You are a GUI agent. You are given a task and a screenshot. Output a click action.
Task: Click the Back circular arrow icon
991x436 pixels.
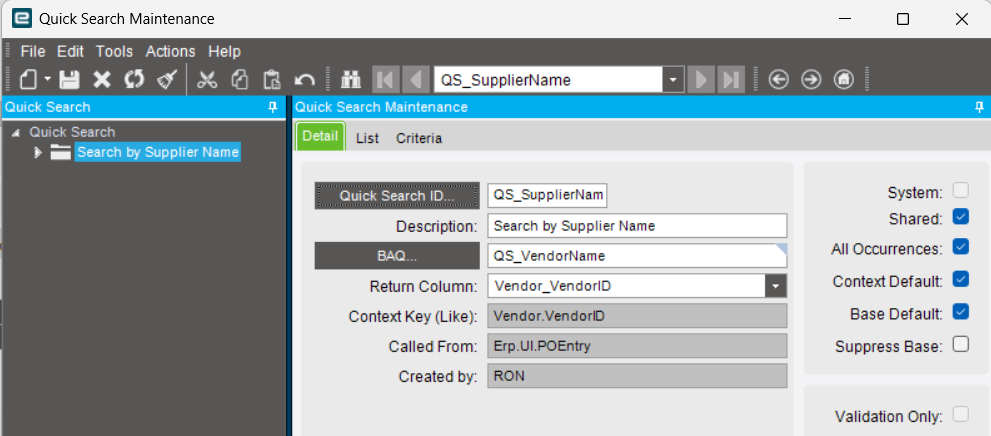[x=778, y=80]
